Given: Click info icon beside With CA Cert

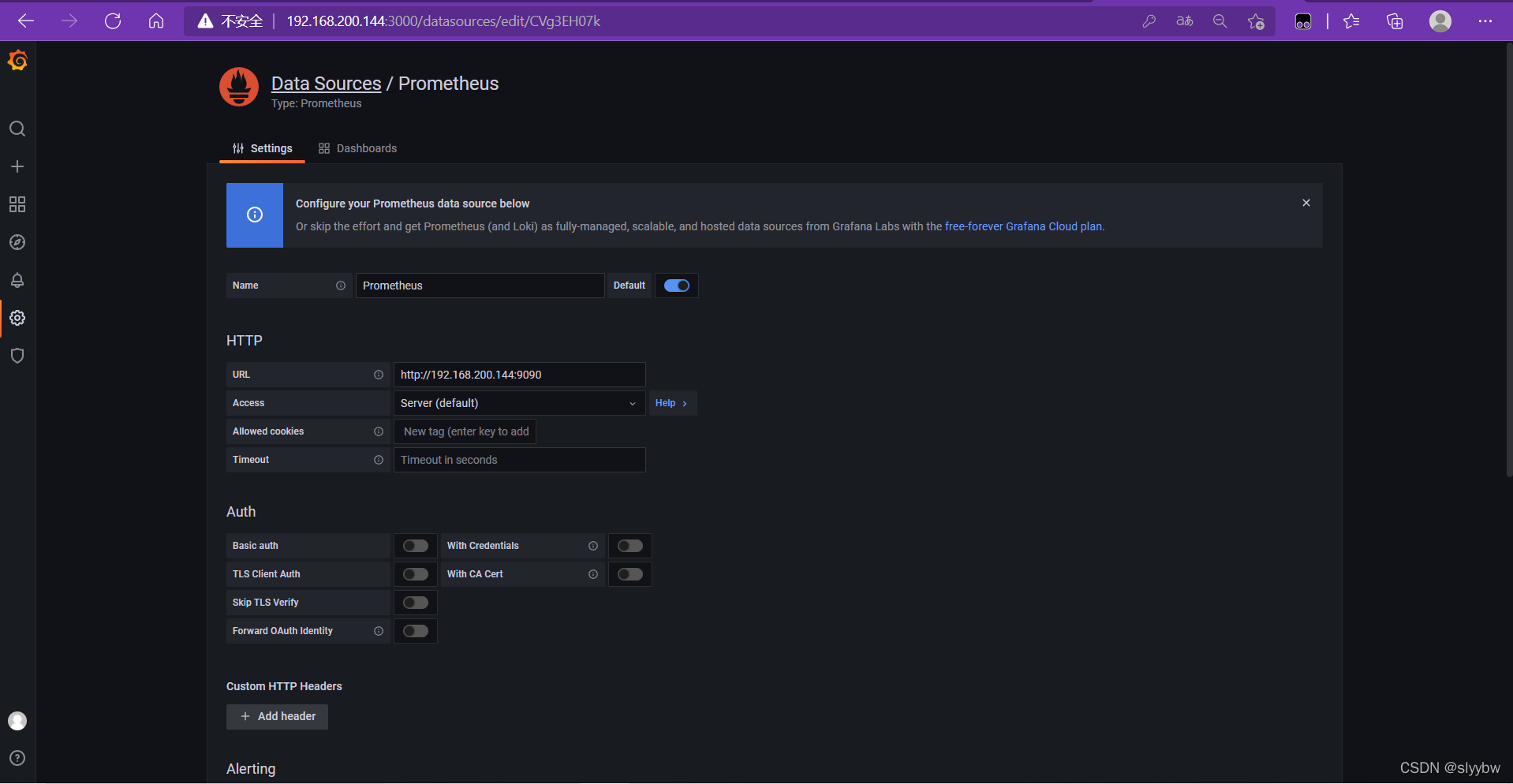Looking at the screenshot, I should click(x=593, y=574).
